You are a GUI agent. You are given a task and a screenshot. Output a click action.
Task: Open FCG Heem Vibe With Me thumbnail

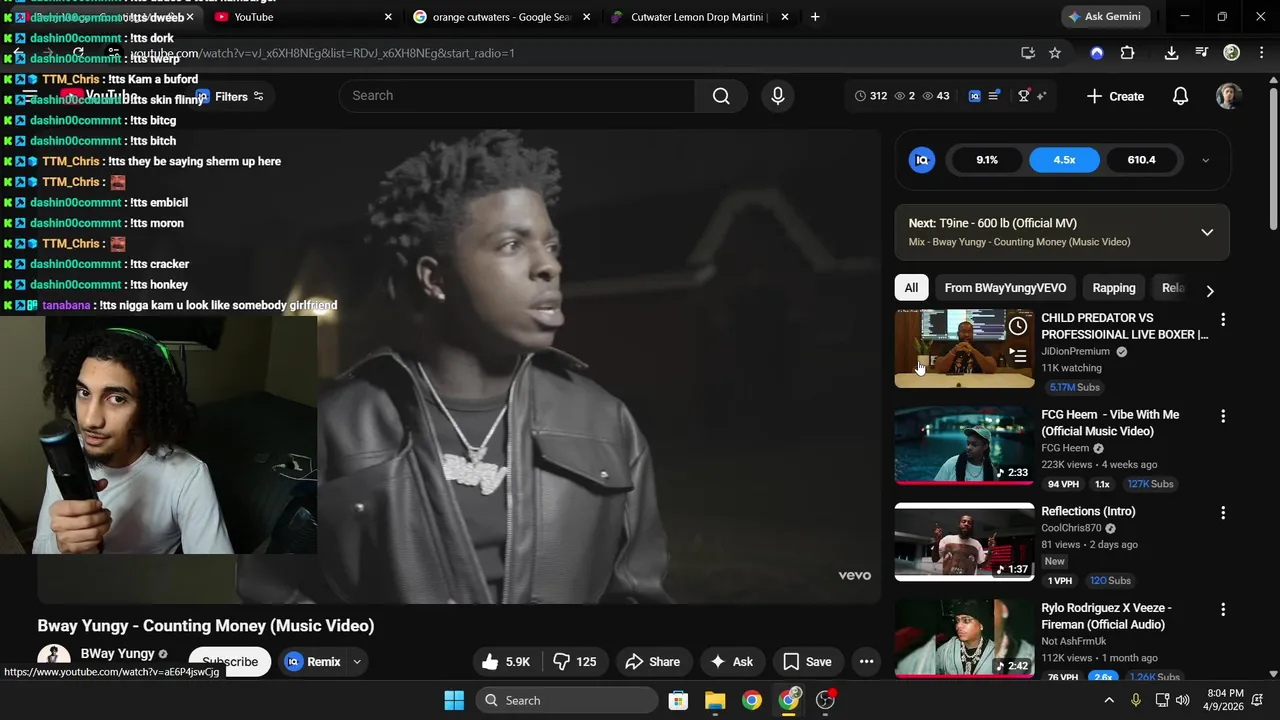click(964, 445)
